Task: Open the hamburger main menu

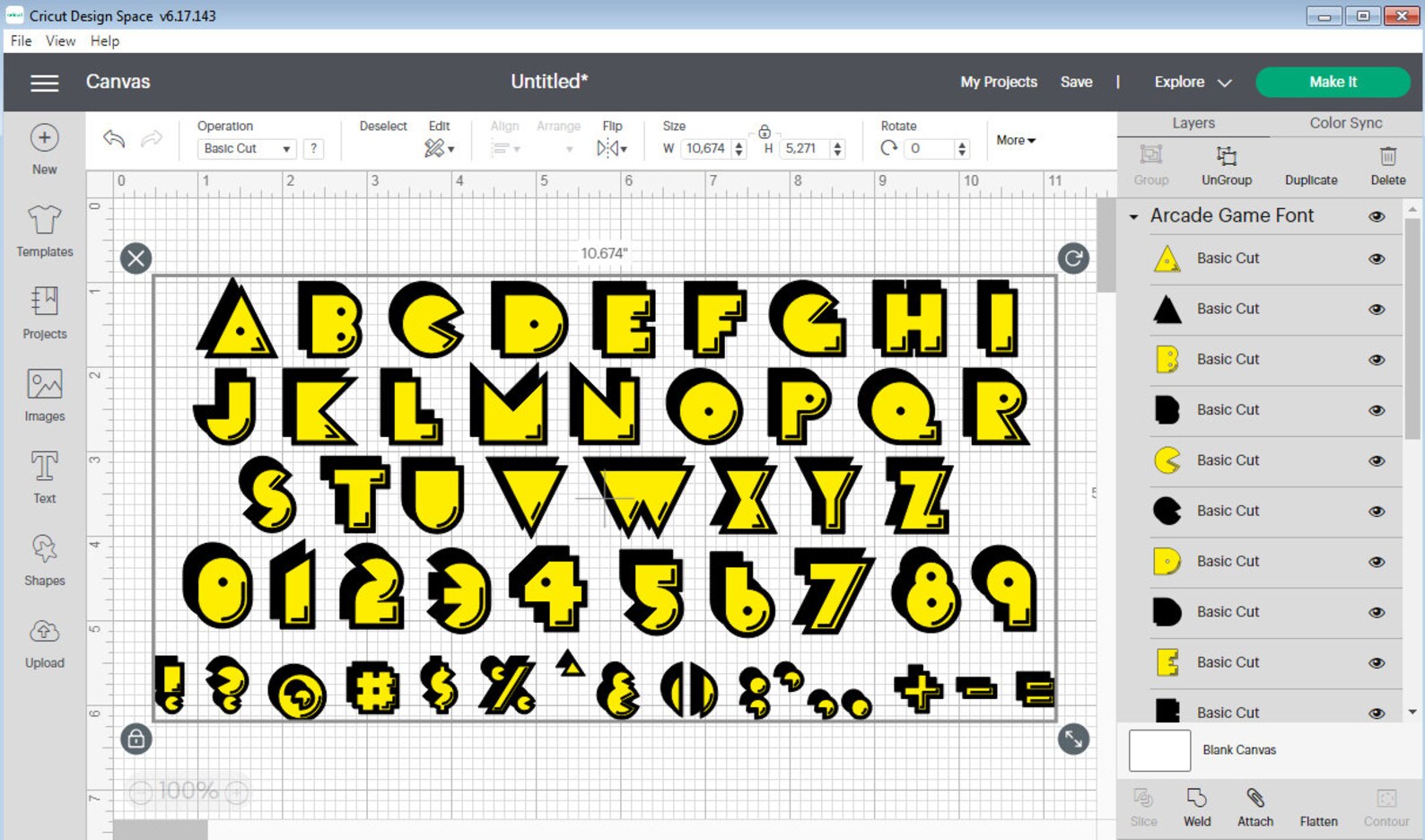Action: coord(44,83)
